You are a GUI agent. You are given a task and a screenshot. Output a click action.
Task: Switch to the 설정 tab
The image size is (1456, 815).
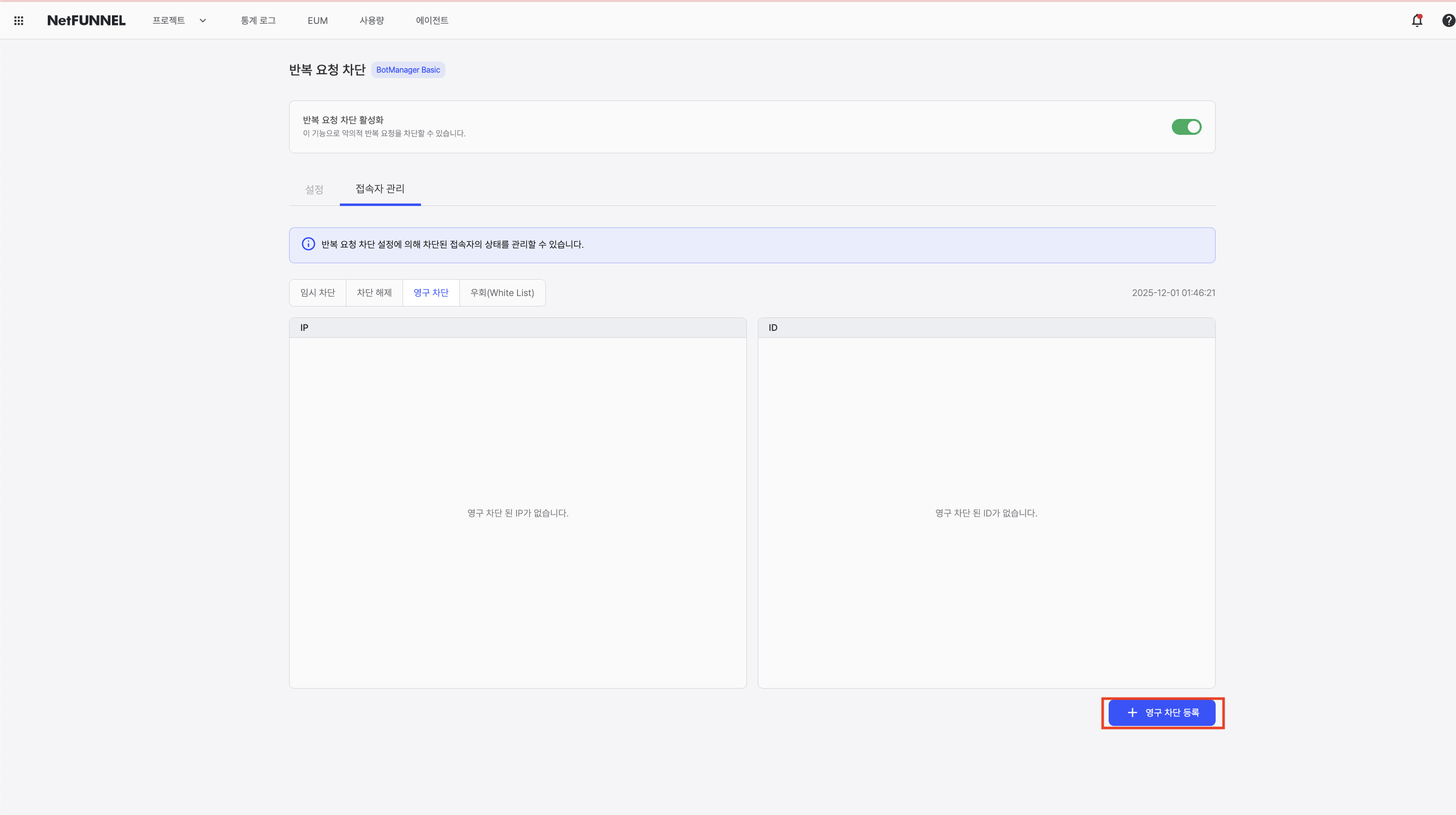(313, 190)
